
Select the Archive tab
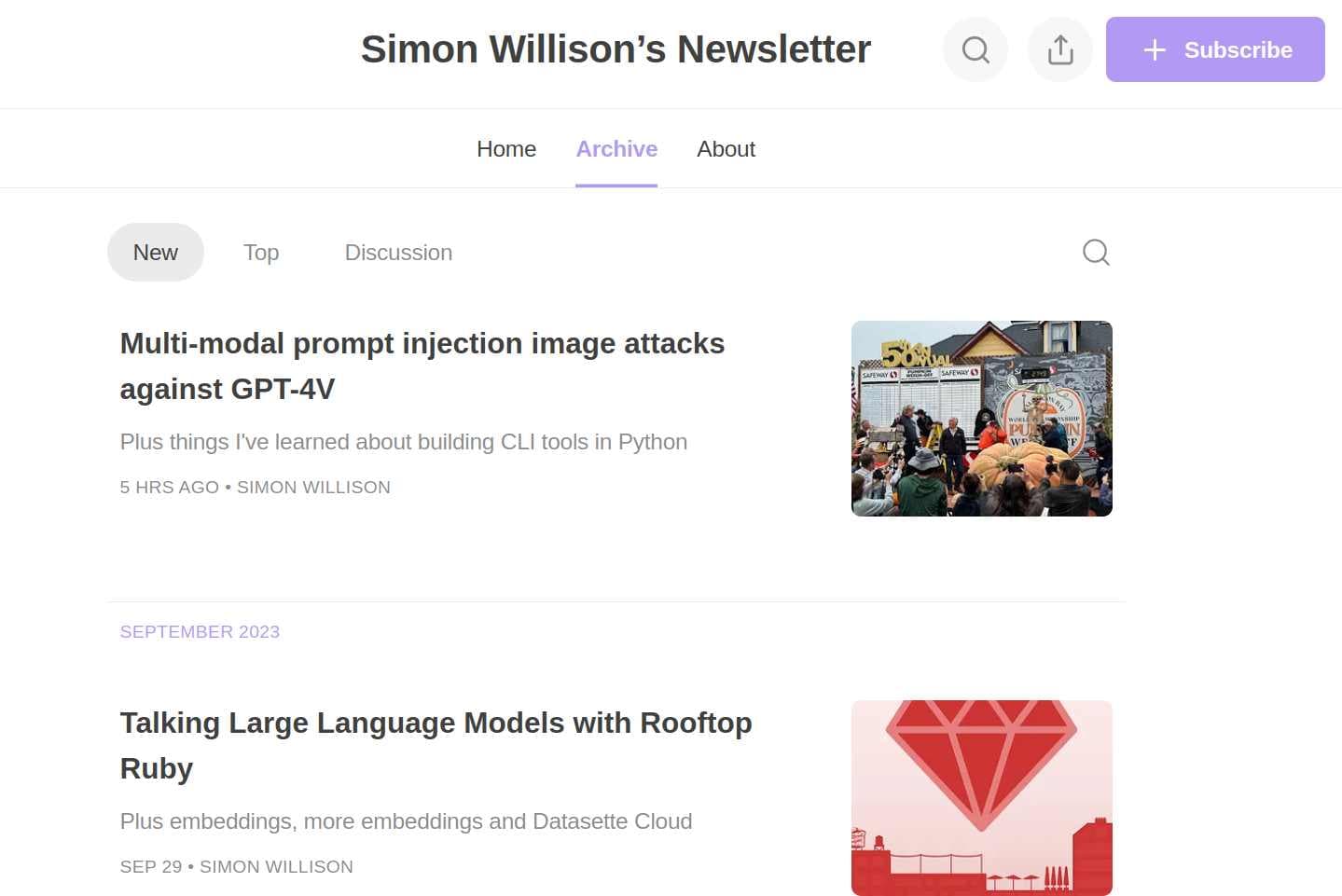pyautogui.click(x=616, y=148)
